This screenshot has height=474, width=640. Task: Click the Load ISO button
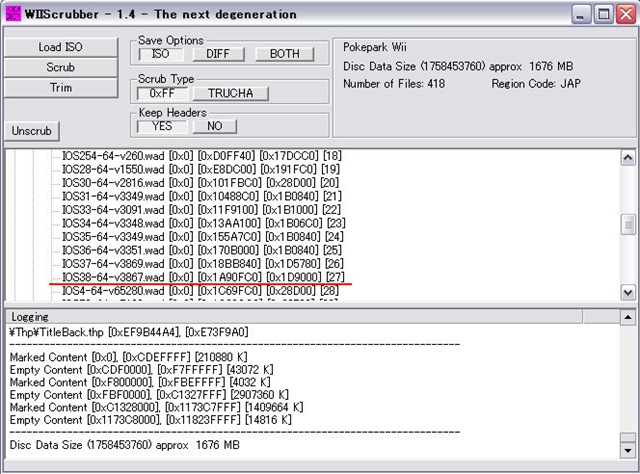coord(61,47)
